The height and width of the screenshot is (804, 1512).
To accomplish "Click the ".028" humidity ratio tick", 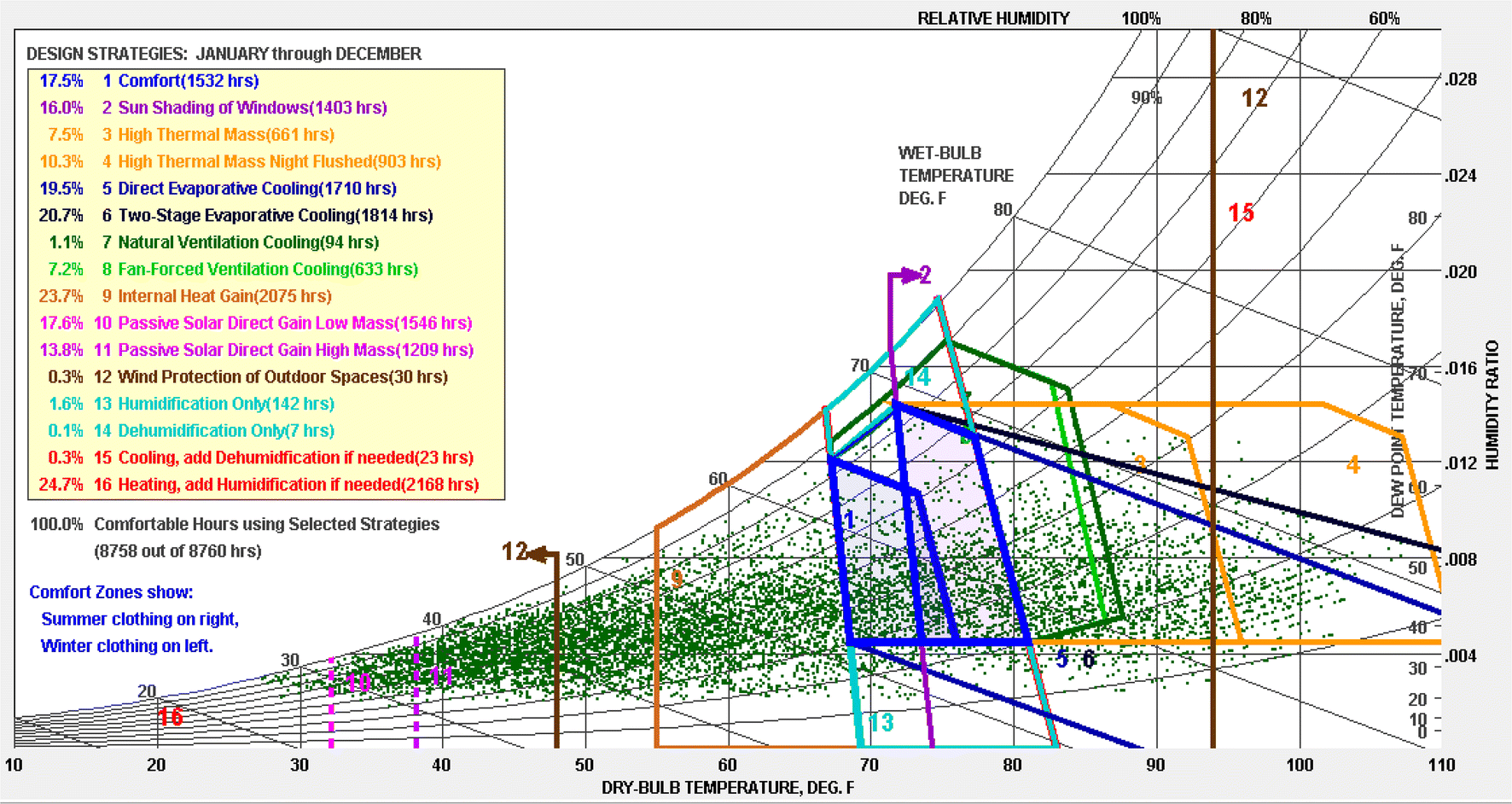I will [x=1460, y=79].
